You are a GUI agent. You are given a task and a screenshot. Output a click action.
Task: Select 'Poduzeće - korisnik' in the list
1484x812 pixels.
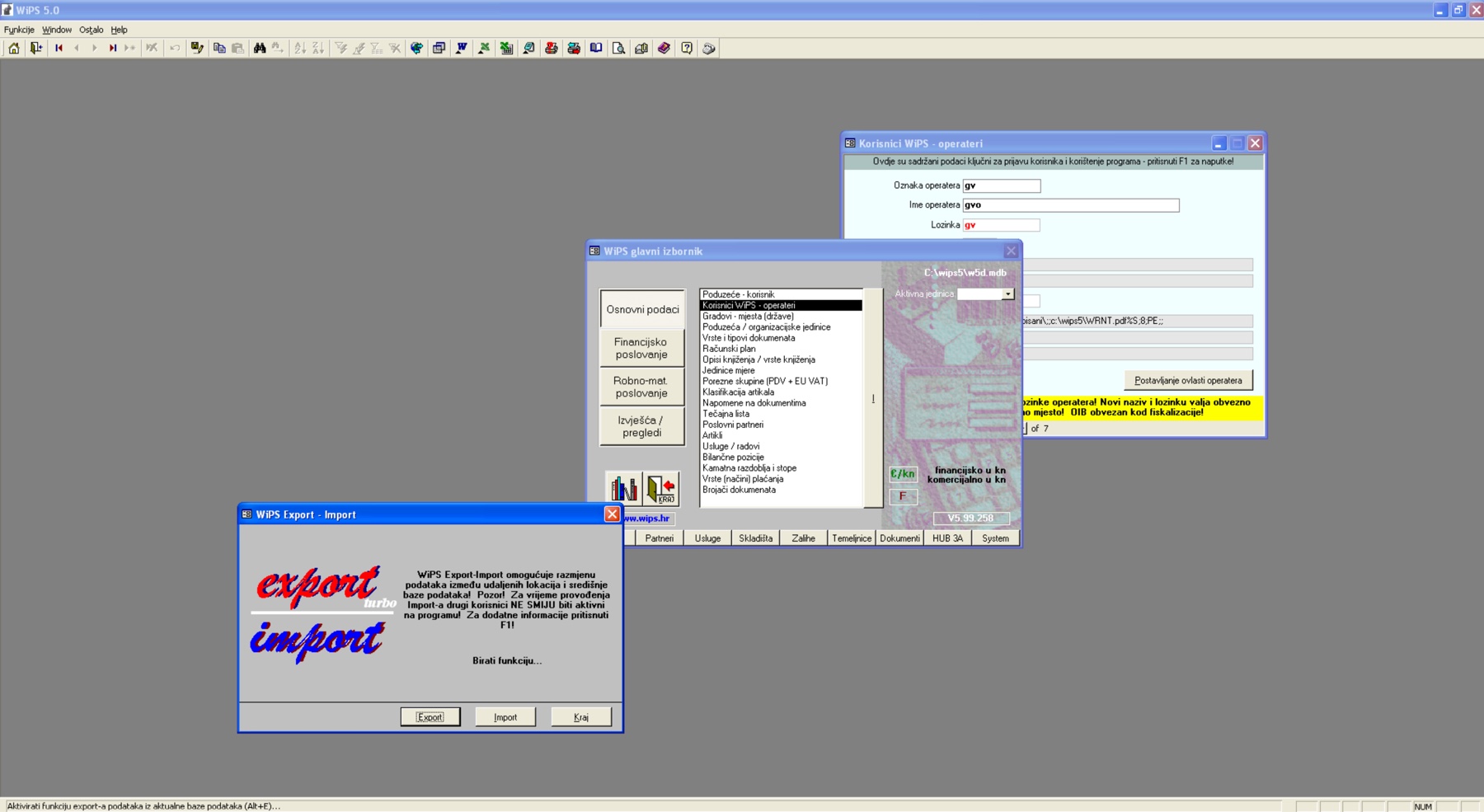pyautogui.click(x=781, y=294)
